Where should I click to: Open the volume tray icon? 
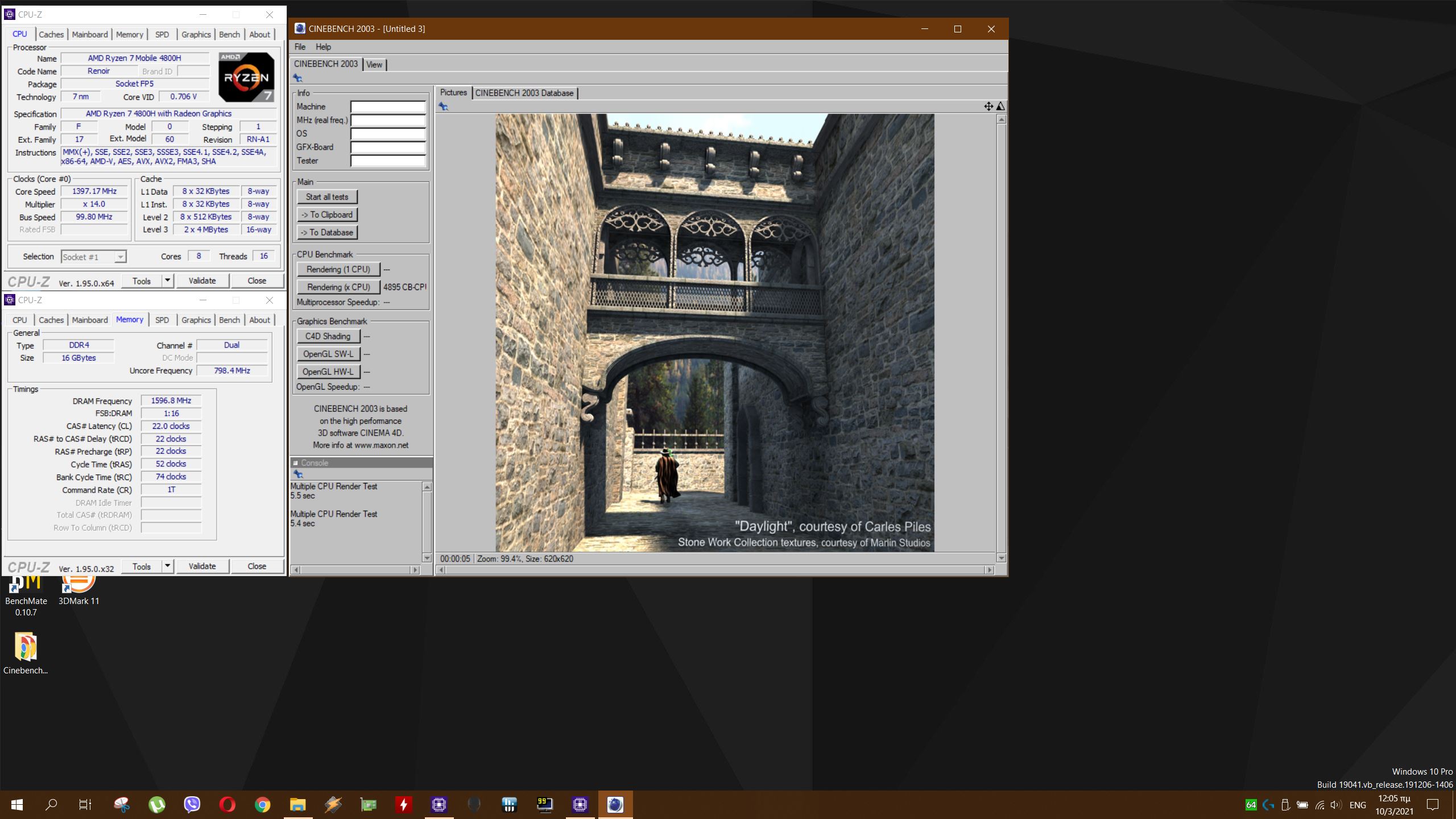tap(1336, 805)
